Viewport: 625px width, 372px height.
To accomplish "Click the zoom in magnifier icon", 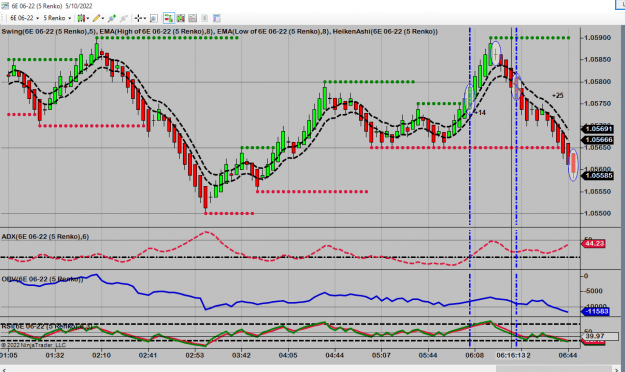I will point(112,18).
